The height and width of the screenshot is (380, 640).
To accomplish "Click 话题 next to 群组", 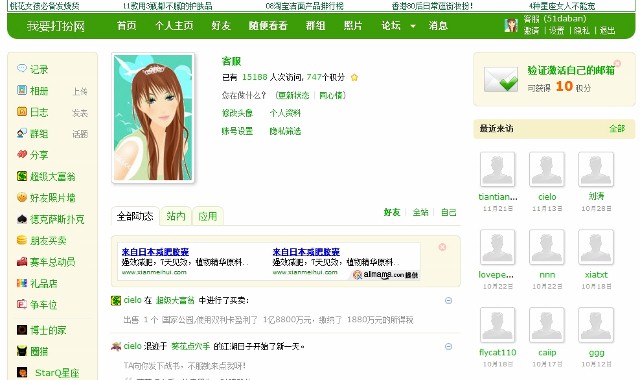I will (80, 134).
